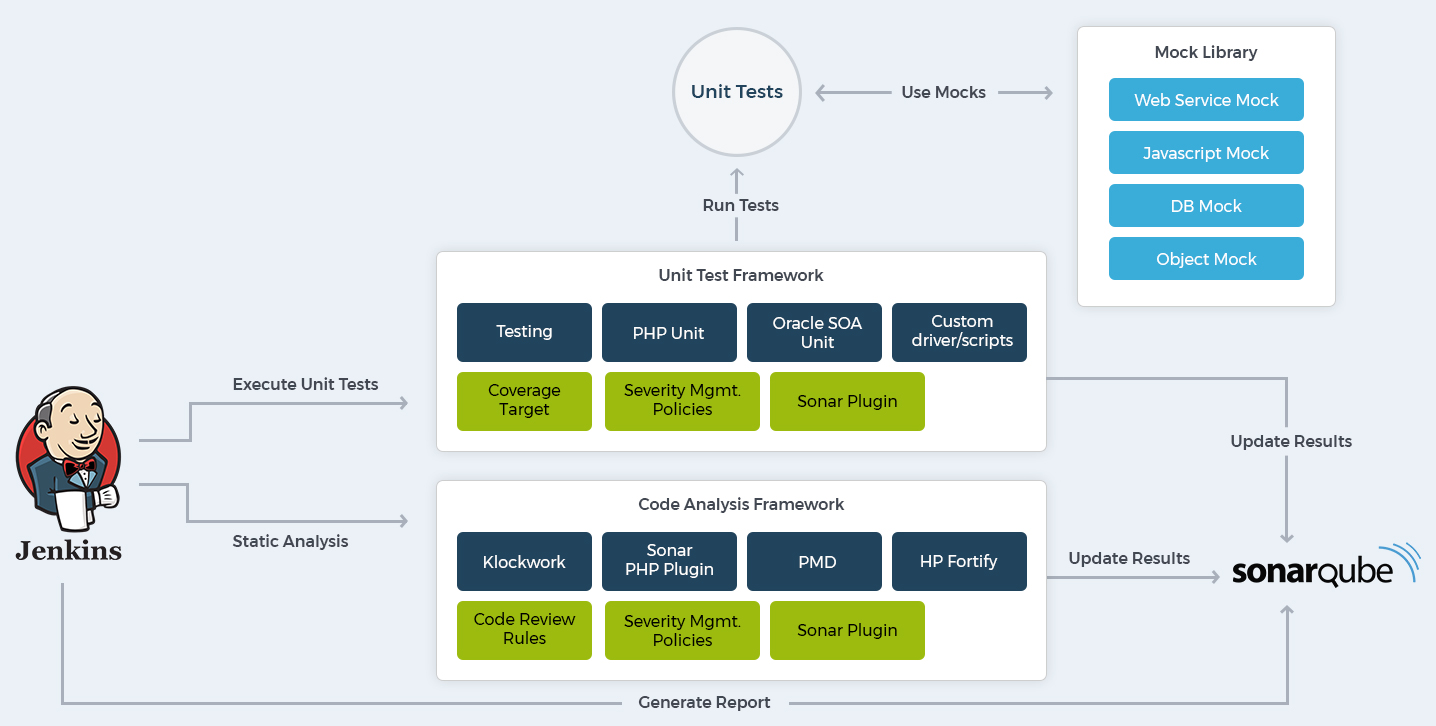Click the Use Mocks label
Image resolution: width=1436 pixels, height=726 pixels.
tap(943, 92)
